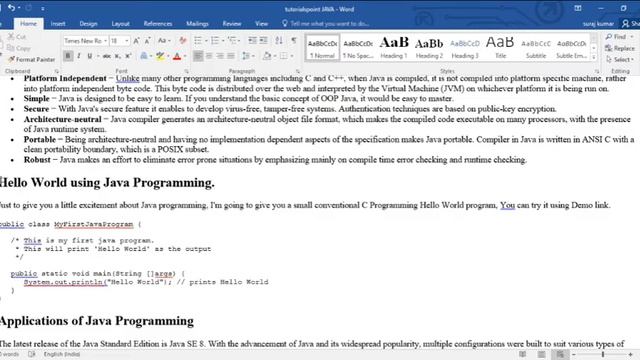Image resolution: width=640 pixels, height=360 pixels.
Task: Click Line and Paragraph Spacing icon
Action: click(x=246, y=56)
